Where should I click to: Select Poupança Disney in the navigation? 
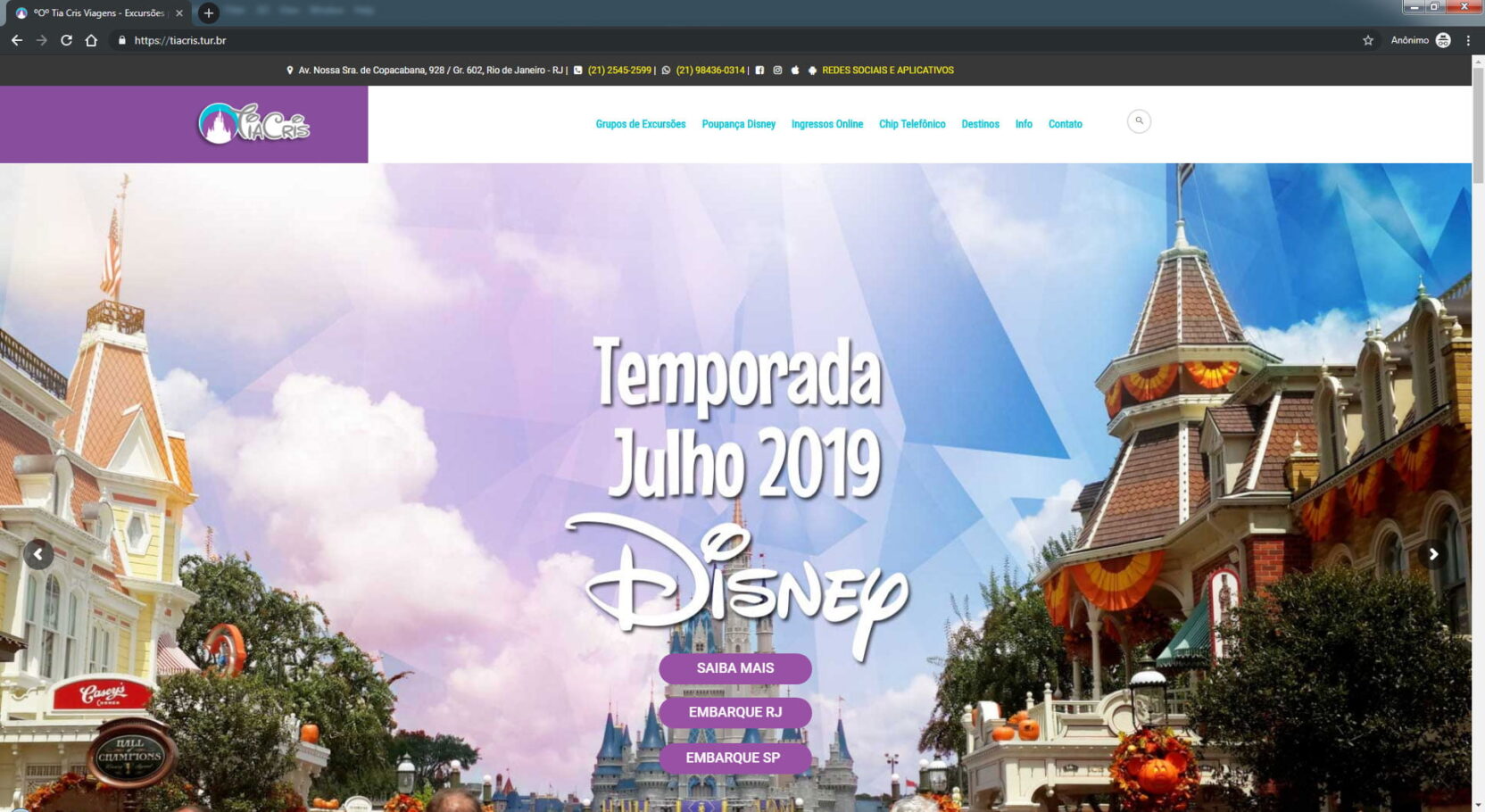coord(738,124)
